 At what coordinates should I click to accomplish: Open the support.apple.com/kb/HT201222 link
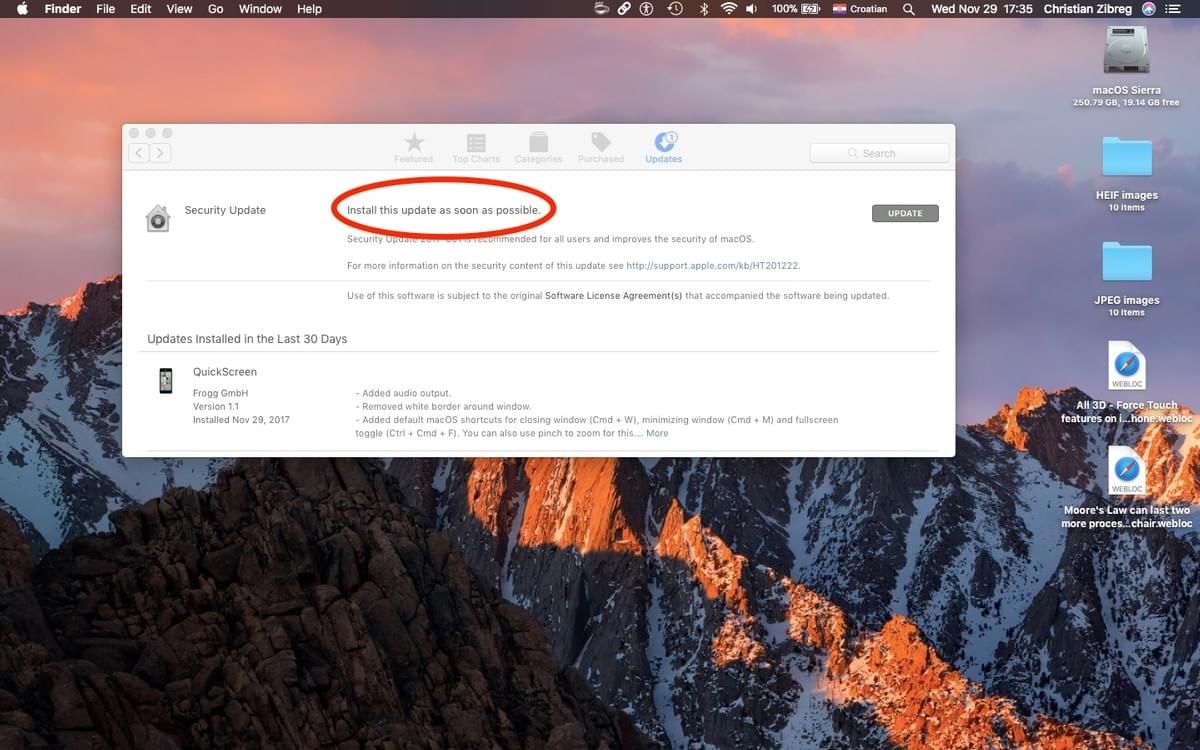(713, 266)
